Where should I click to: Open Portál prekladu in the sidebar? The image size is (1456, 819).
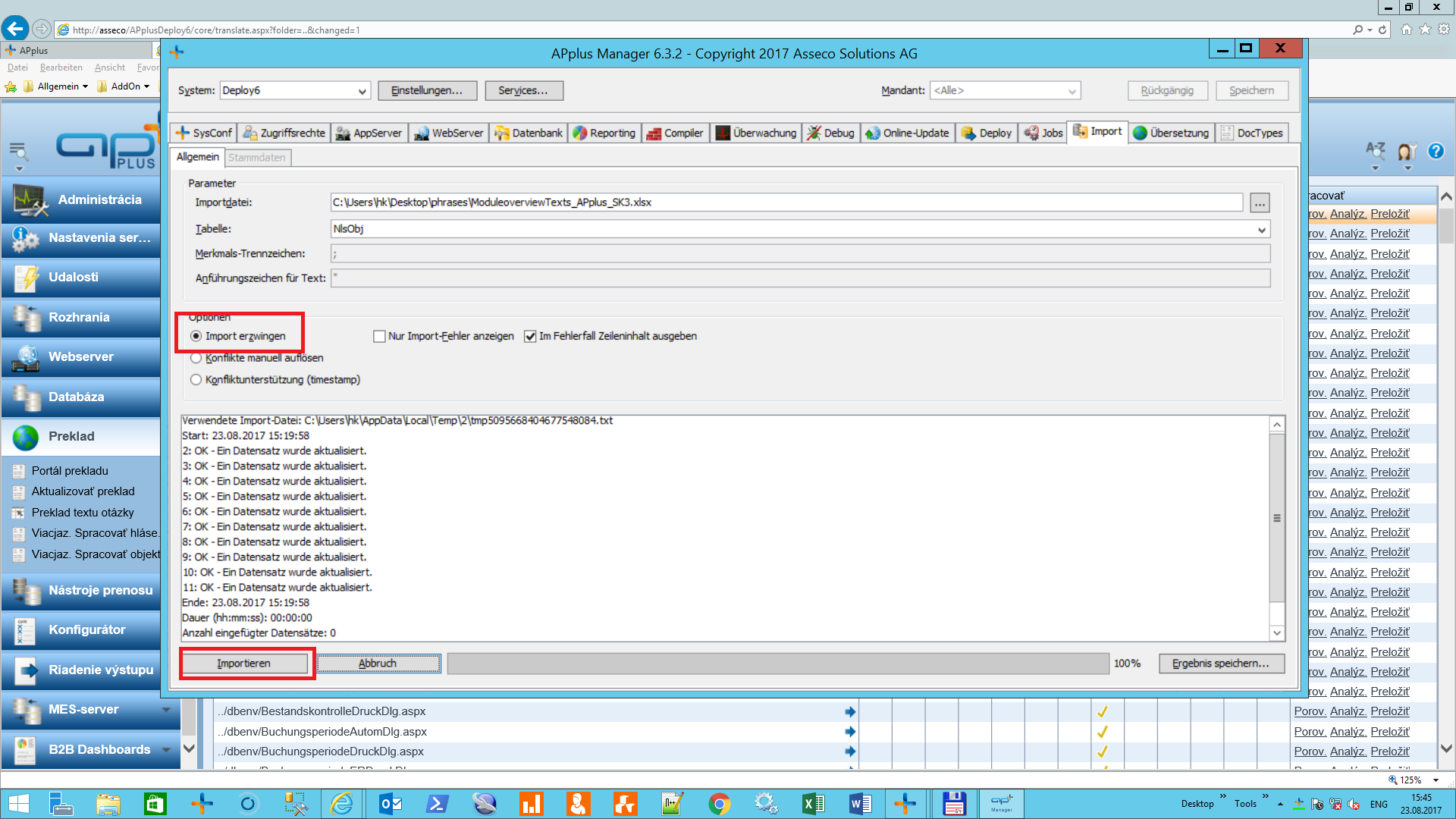tap(70, 471)
